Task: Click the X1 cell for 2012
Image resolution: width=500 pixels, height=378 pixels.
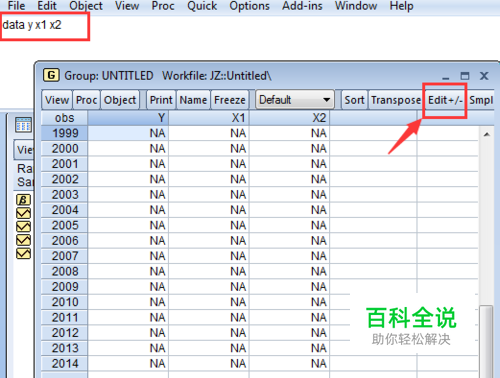Action: click(209, 332)
